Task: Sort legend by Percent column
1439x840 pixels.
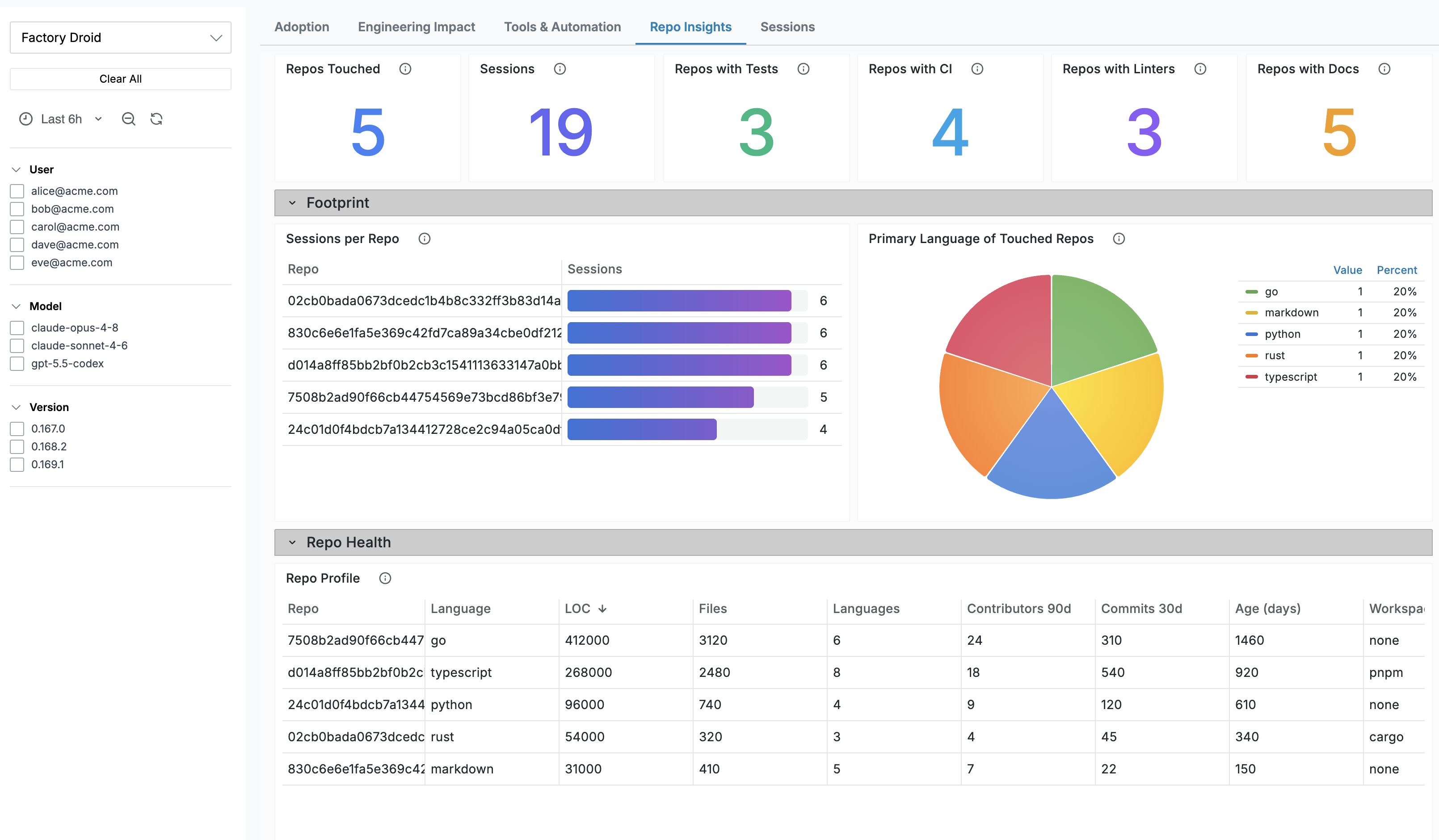Action: coord(1397,270)
